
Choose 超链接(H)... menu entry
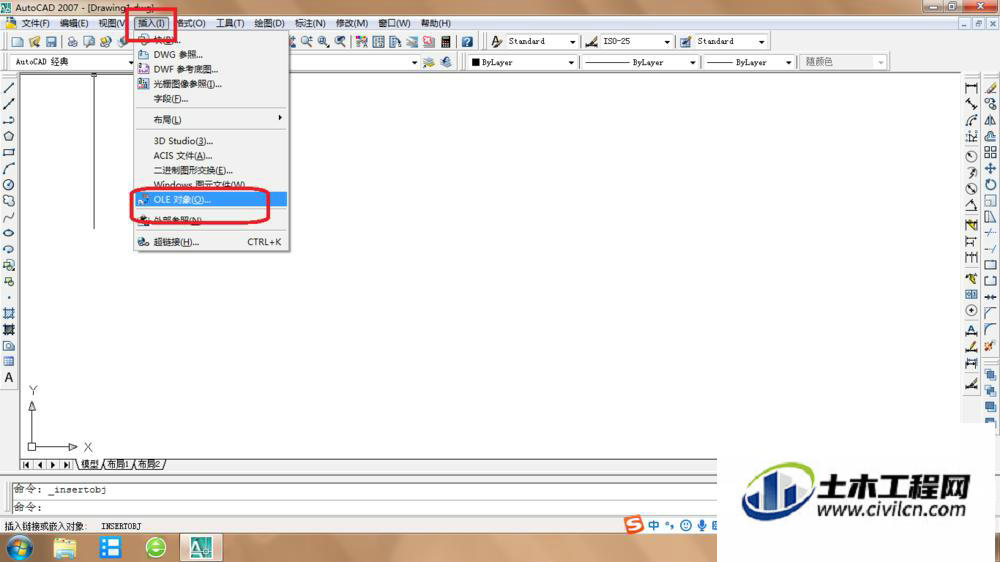(x=210, y=242)
